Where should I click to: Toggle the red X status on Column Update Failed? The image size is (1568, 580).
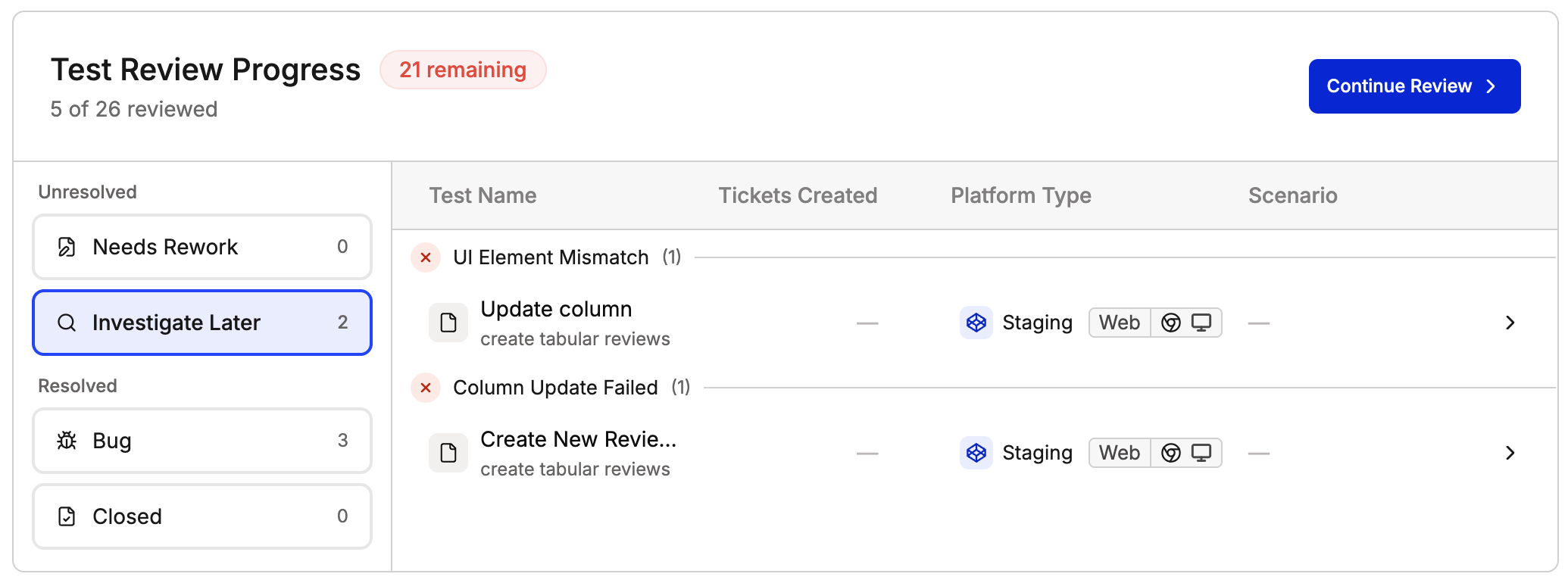pos(426,388)
